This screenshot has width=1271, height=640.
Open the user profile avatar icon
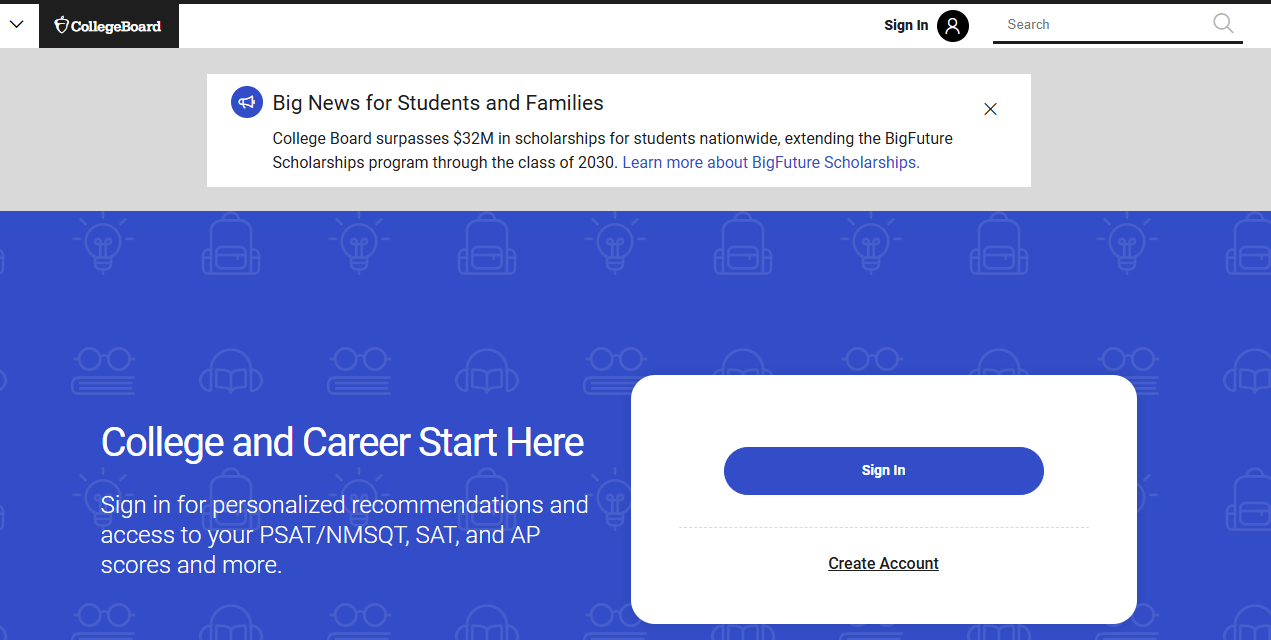click(x=952, y=26)
